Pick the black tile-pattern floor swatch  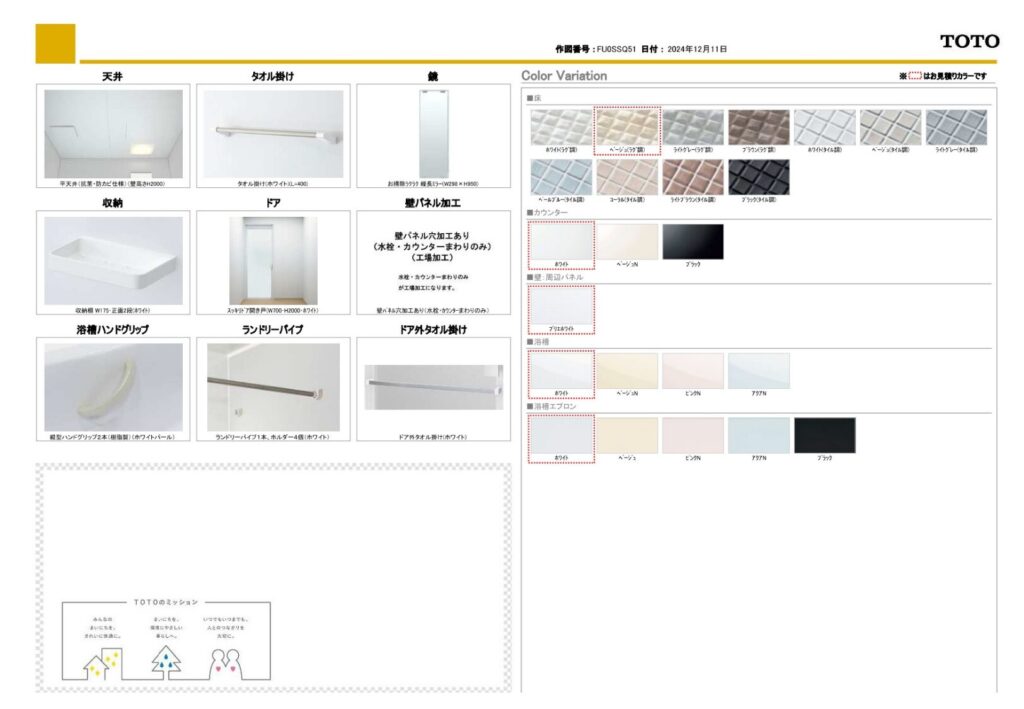point(758,177)
